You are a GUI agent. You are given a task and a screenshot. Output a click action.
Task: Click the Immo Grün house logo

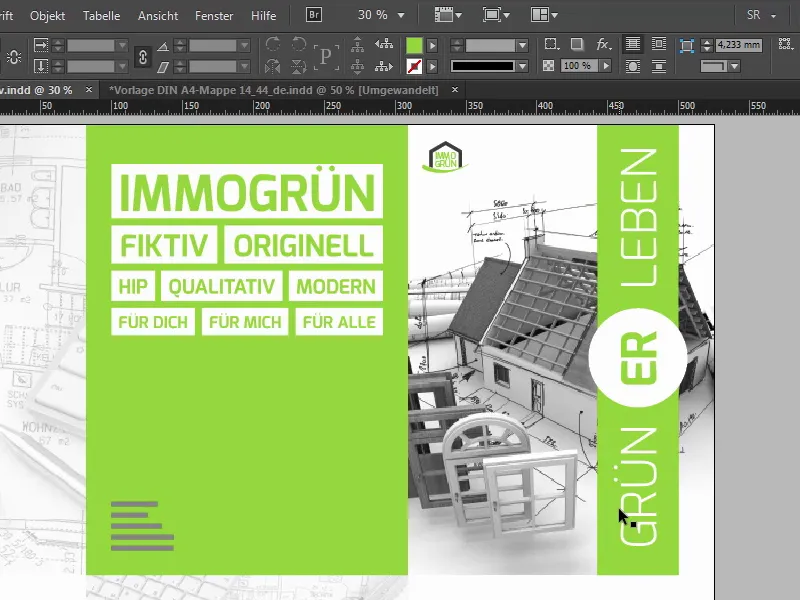(445, 157)
